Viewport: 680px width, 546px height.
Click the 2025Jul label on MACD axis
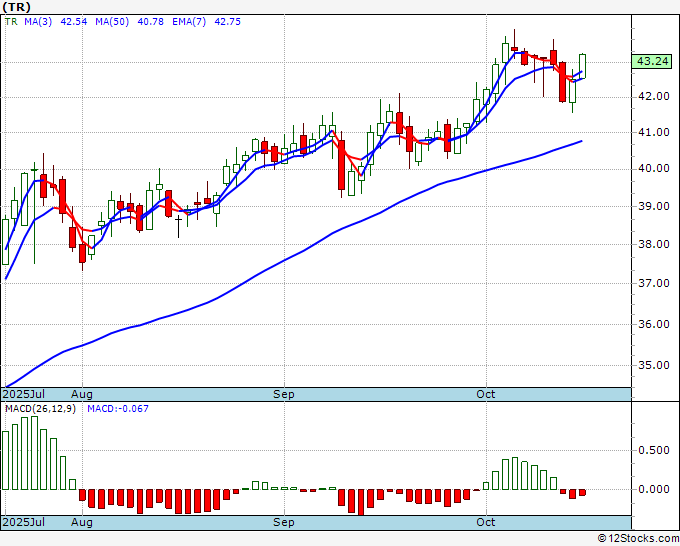point(24,522)
